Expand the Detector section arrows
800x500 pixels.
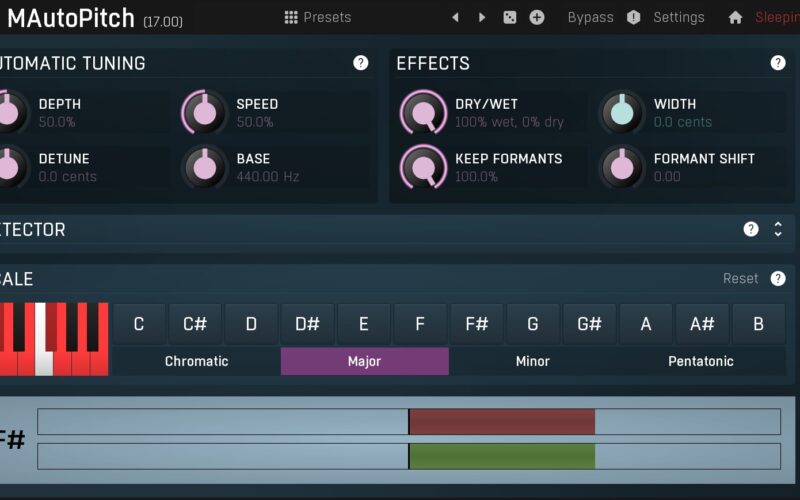coord(778,229)
